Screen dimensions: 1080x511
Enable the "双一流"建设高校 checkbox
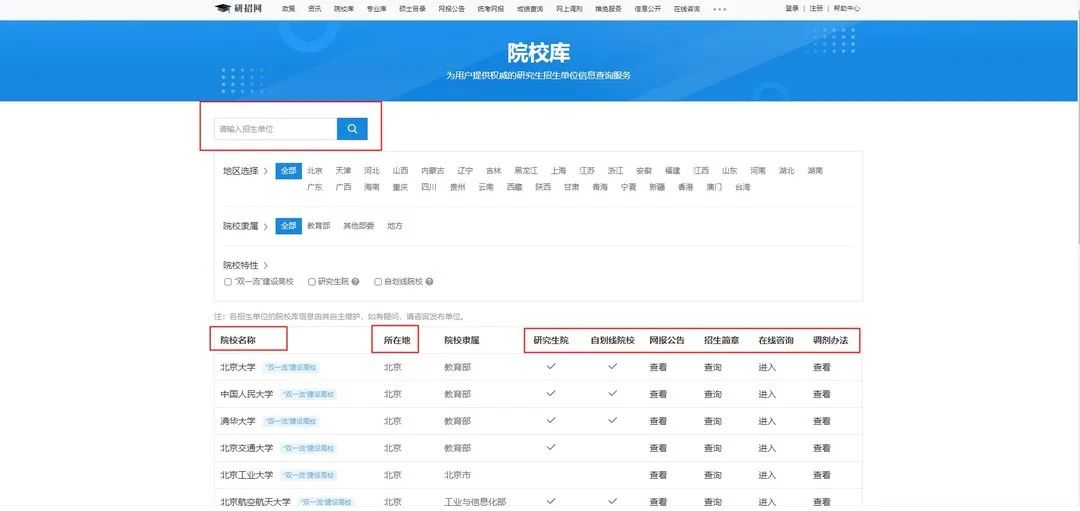coord(228,282)
